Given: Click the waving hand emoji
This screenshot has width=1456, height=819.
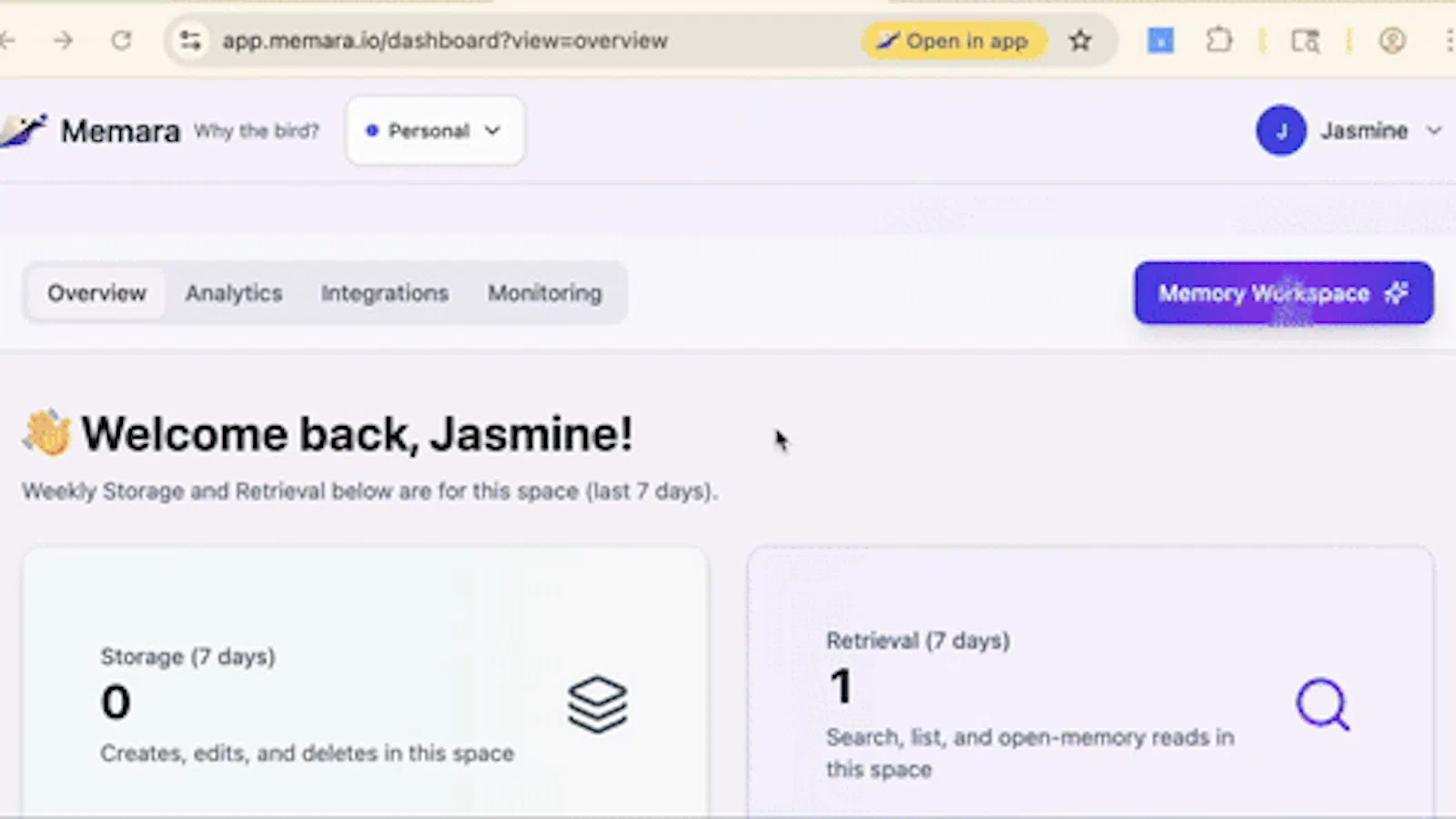Looking at the screenshot, I should tap(47, 432).
